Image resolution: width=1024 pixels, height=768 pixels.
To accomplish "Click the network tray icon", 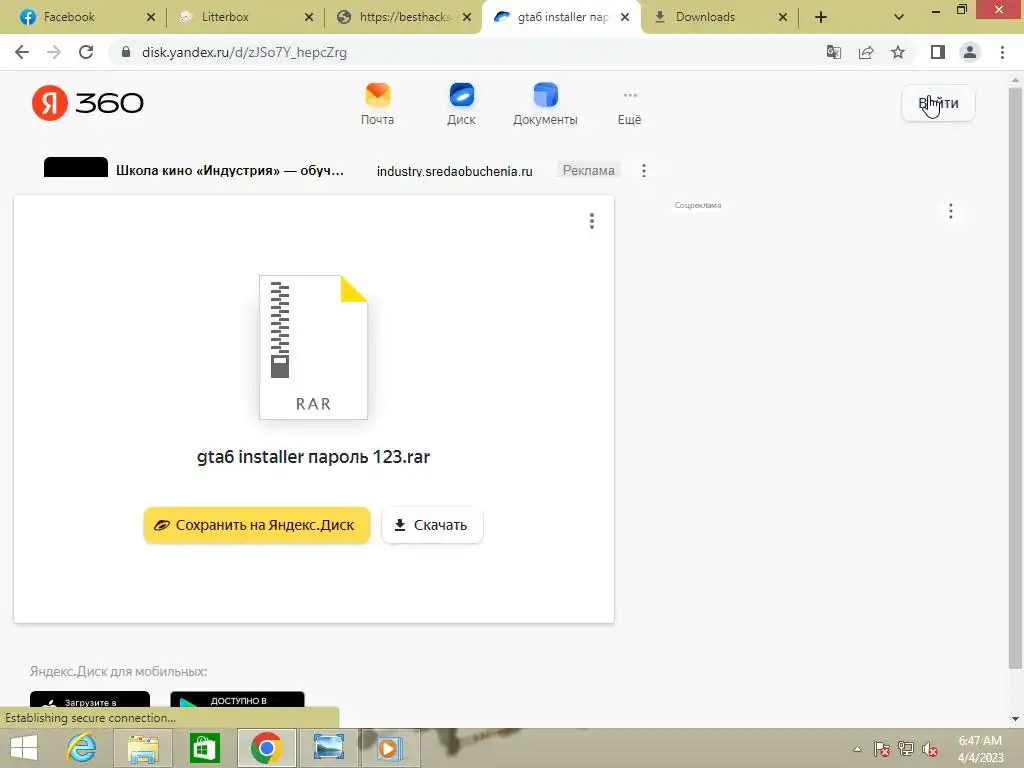I will tap(906, 749).
